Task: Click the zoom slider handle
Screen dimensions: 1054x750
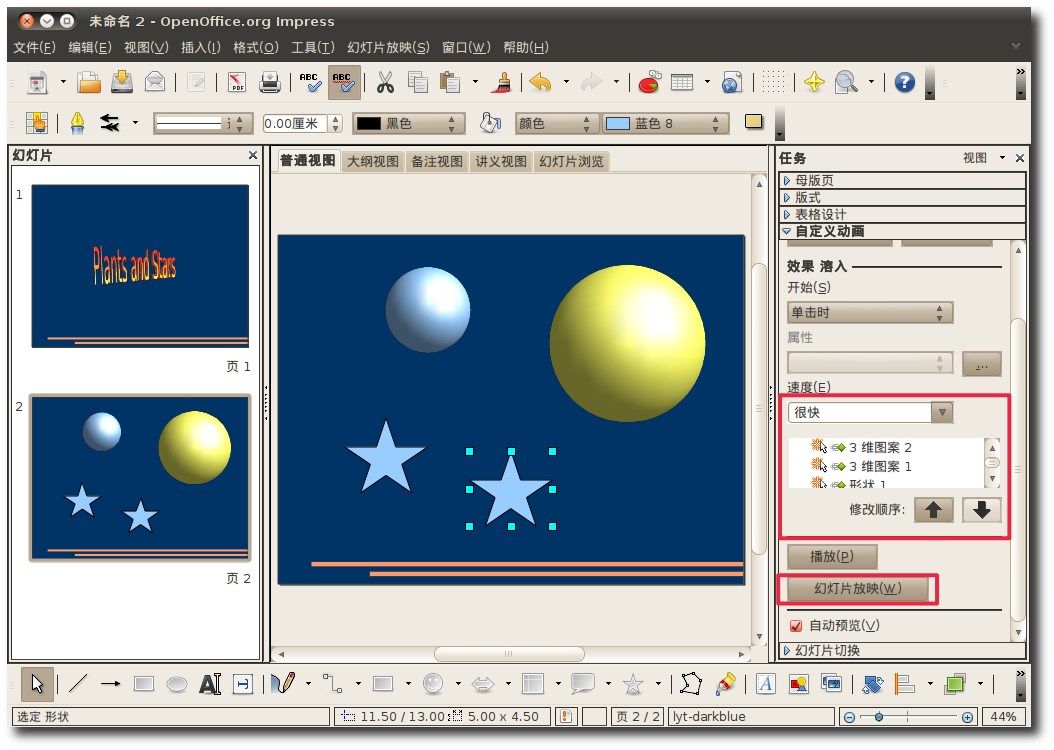Action: coord(879,717)
